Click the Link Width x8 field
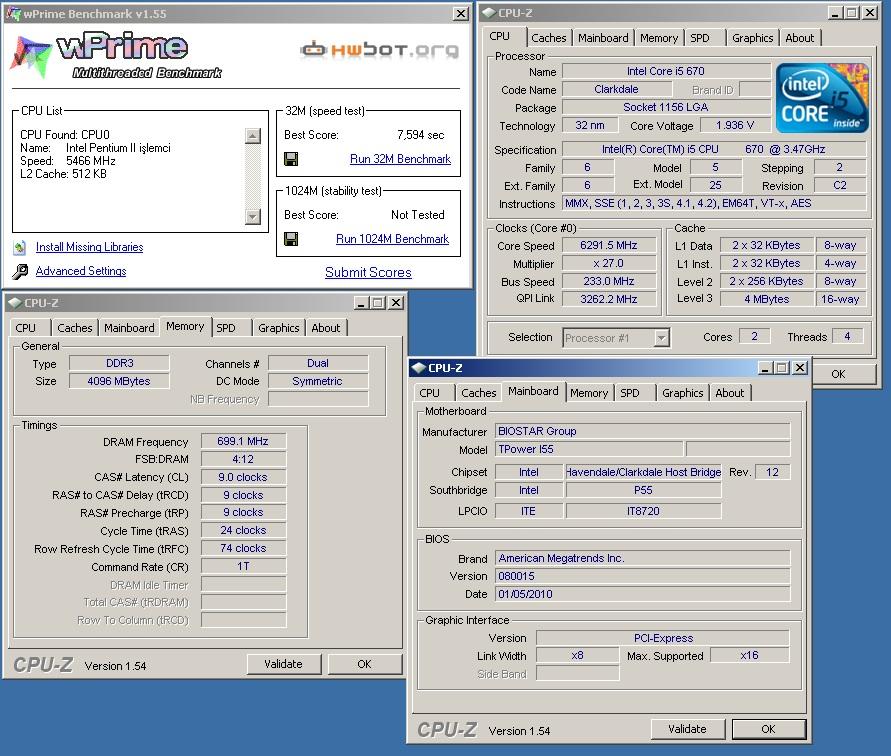 pos(577,655)
